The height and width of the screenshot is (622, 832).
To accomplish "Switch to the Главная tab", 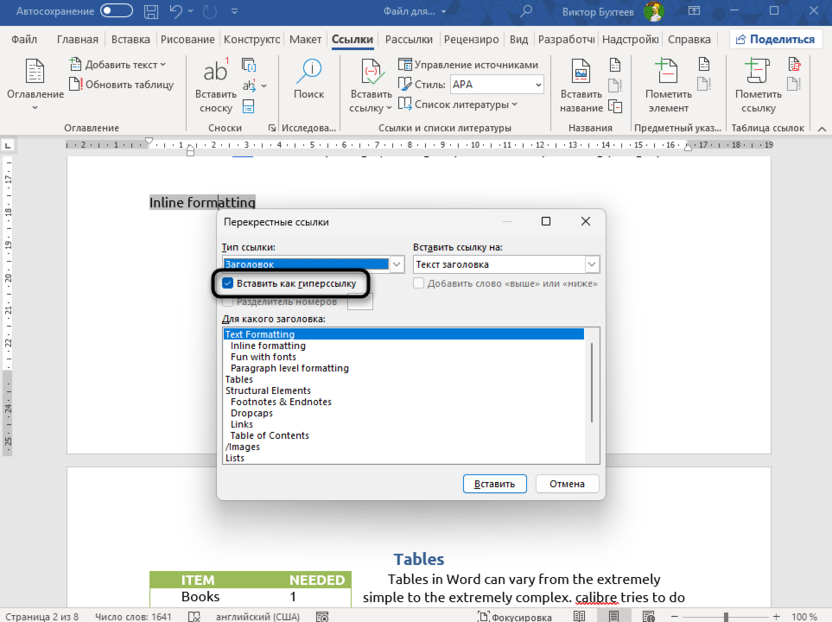I will coord(77,39).
